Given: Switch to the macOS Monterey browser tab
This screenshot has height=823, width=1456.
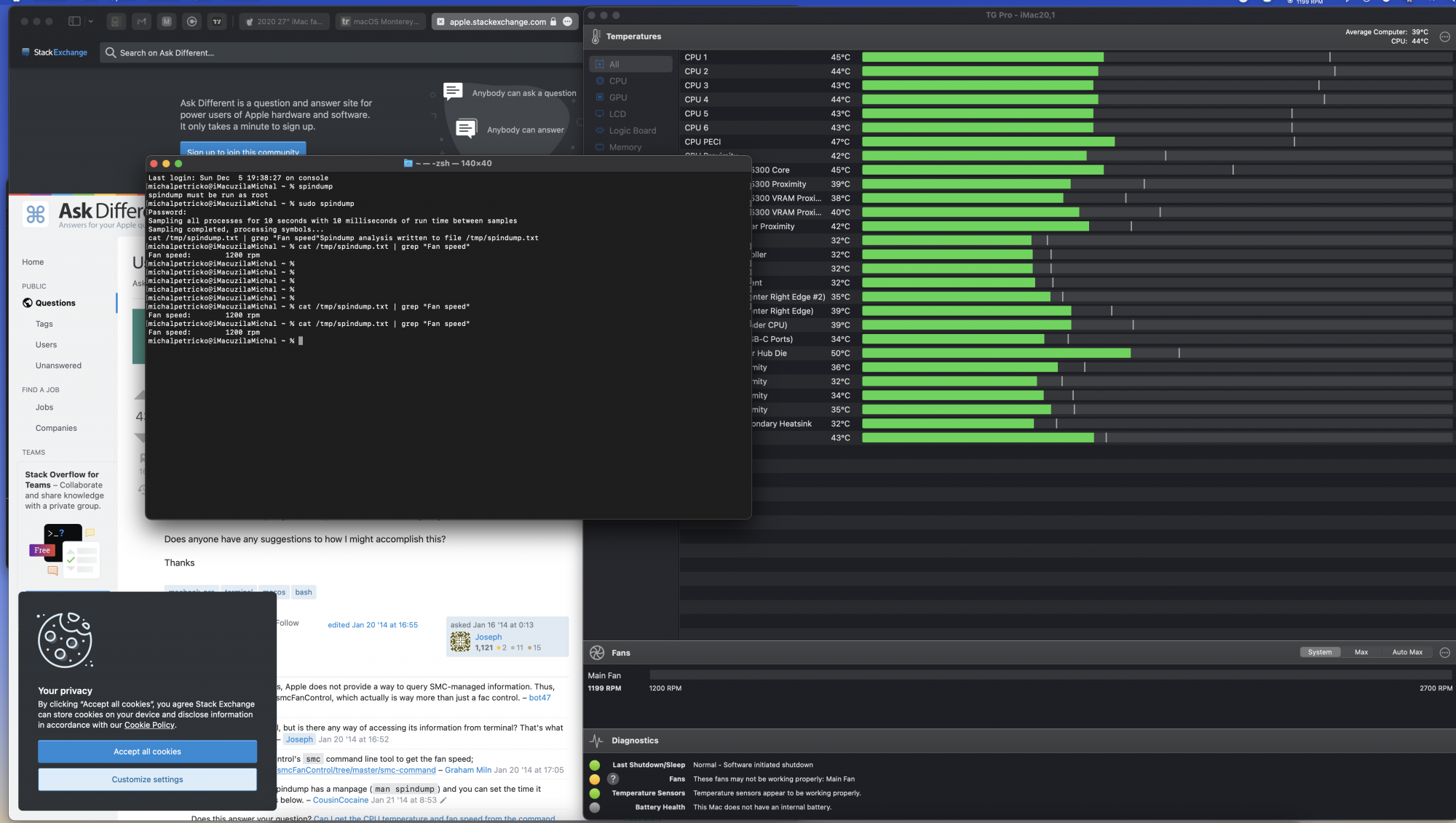Looking at the screenshot, I should [x=381, y=22].
